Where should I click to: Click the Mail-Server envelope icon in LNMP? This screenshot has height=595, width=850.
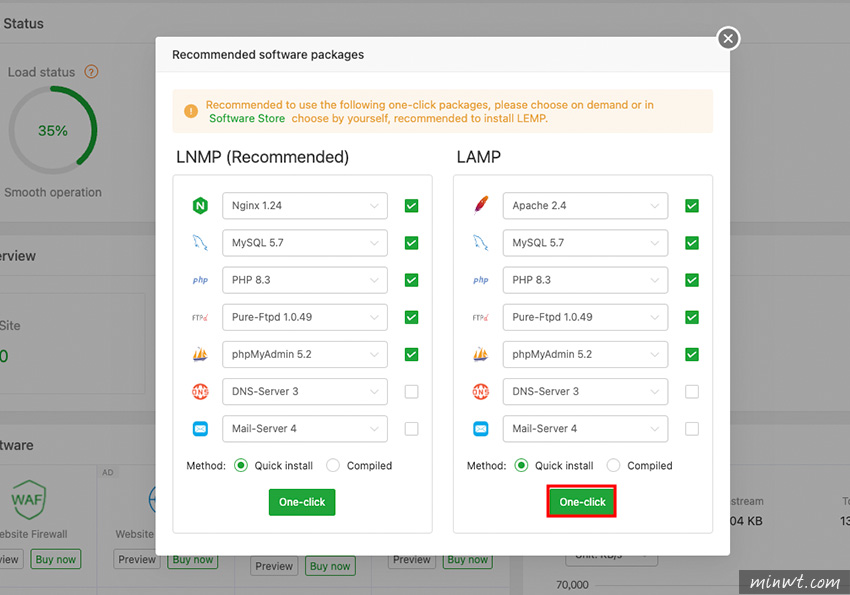[200, 429]
